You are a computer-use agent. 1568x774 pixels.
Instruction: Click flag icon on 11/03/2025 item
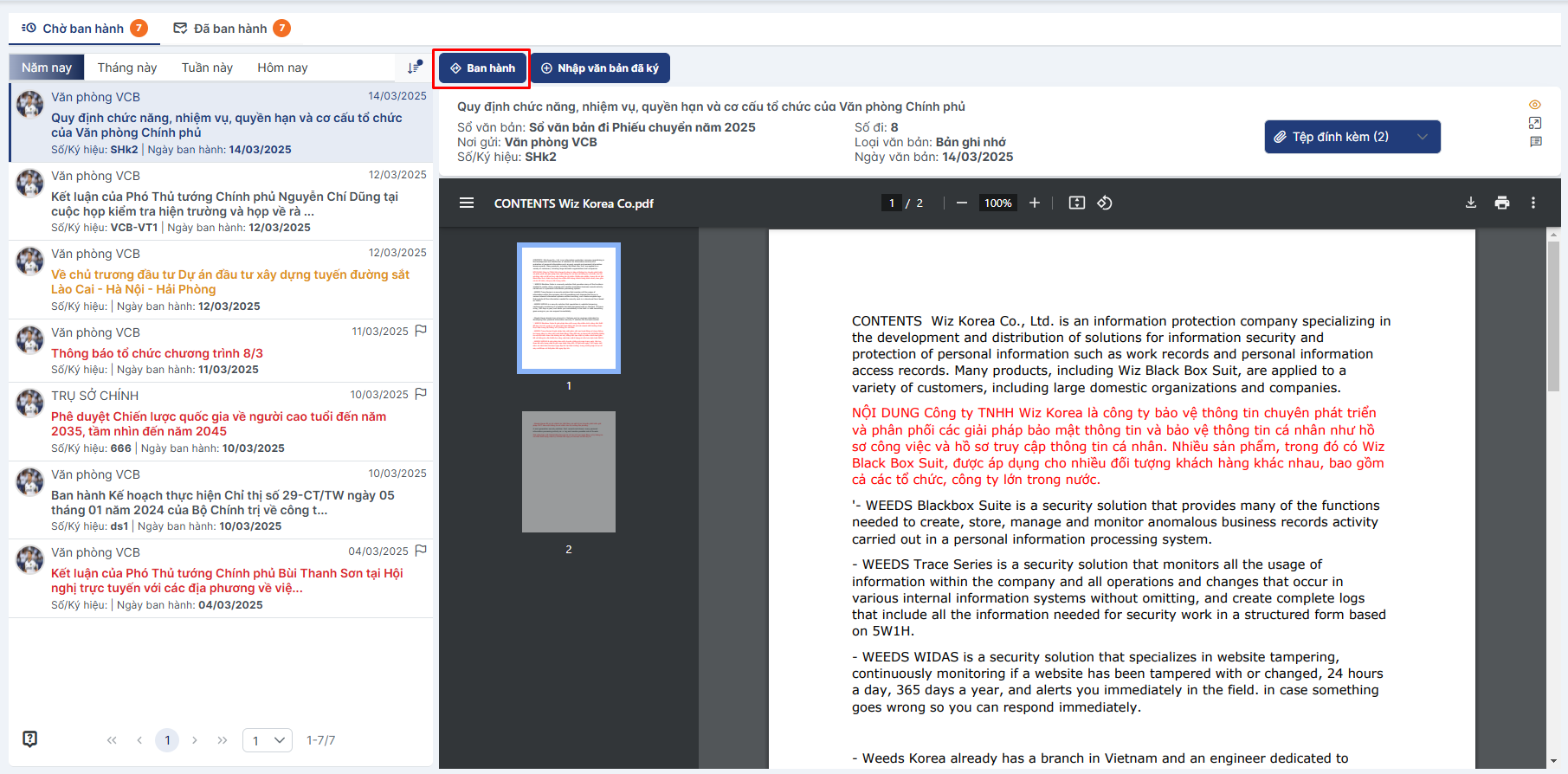[421, 331]
